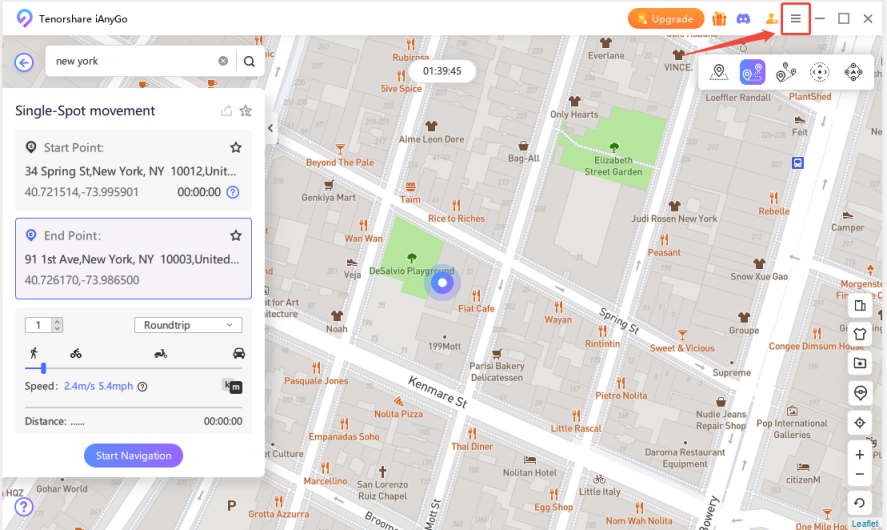Zoom in the map with plus button
This screenshot has width=887, height=530.
pyautogui.click(x=860, y=455)
